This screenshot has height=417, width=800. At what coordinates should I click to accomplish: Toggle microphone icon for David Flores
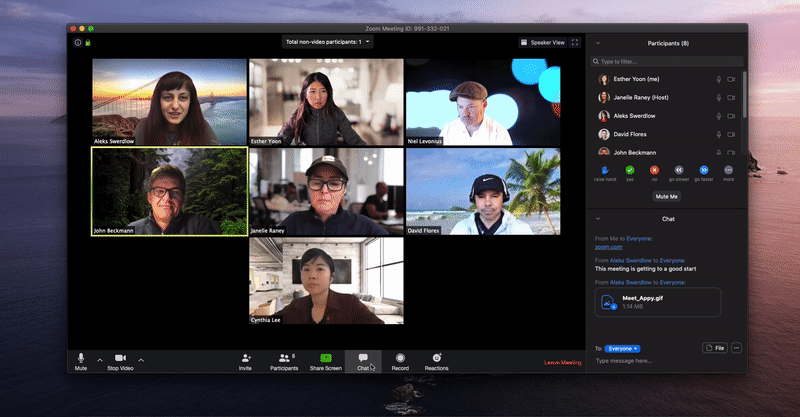pos(719,134)
